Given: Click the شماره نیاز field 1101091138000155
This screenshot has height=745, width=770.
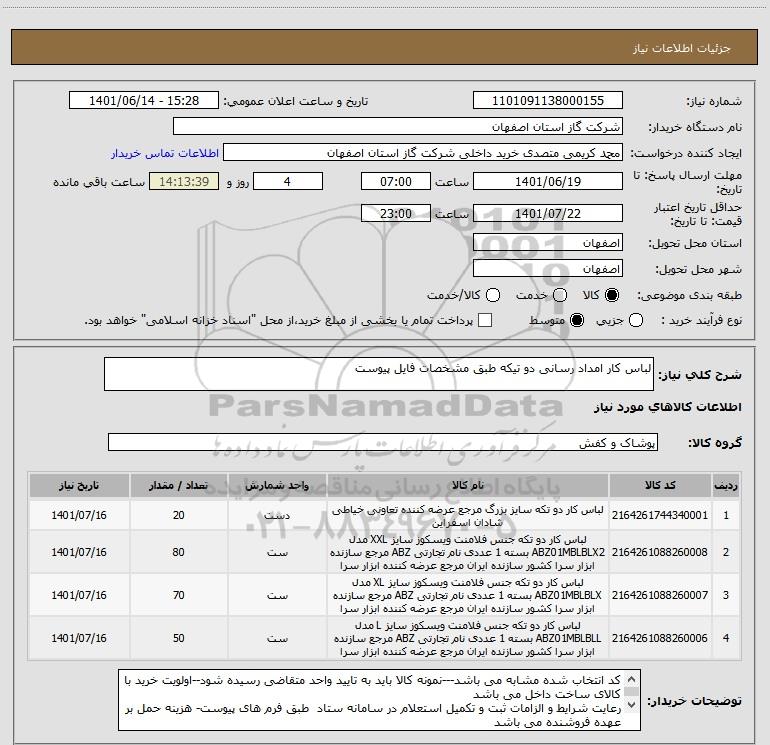Looking at the screenshot, I should 548,101.
